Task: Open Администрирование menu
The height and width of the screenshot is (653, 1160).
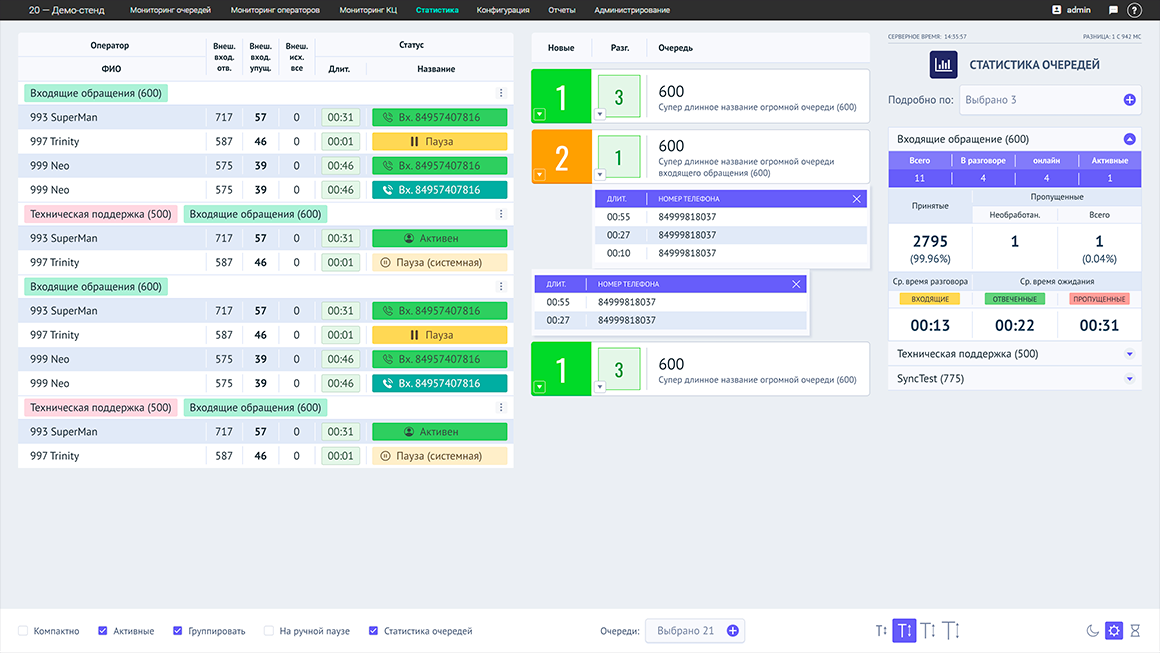Action: (x=632, y=10)
